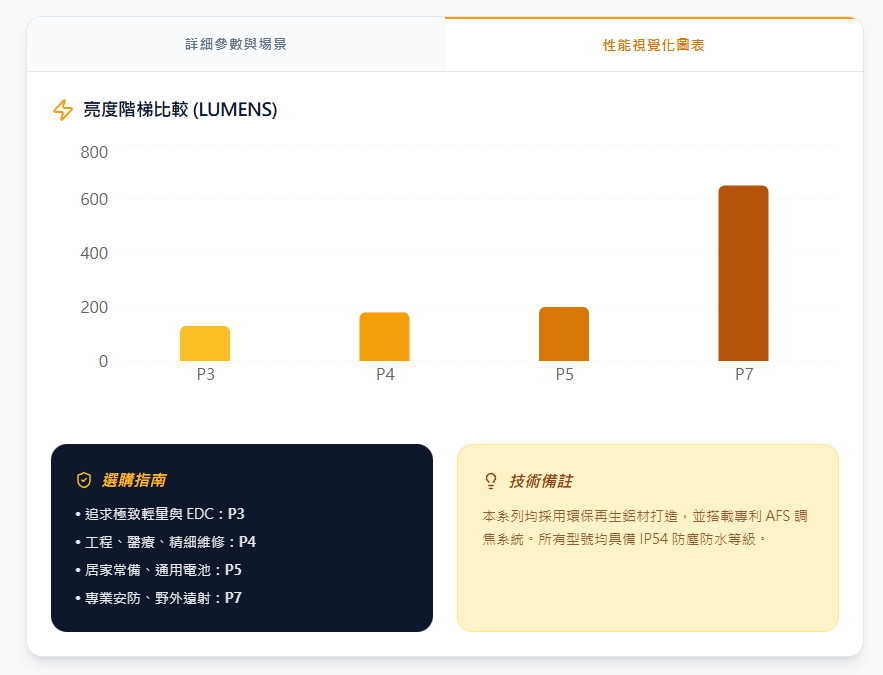Click the 追求極致輕量與 EDC：P3 item

point(160,514)
